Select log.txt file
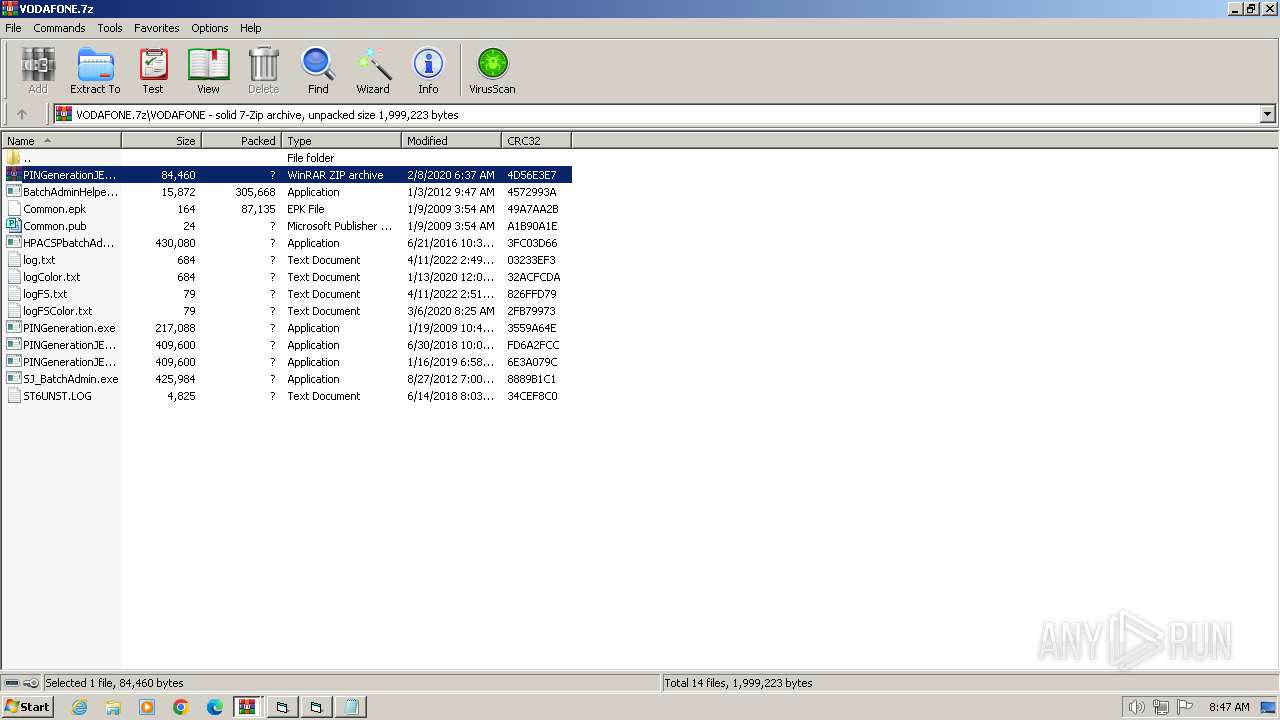 click(287, 260)
